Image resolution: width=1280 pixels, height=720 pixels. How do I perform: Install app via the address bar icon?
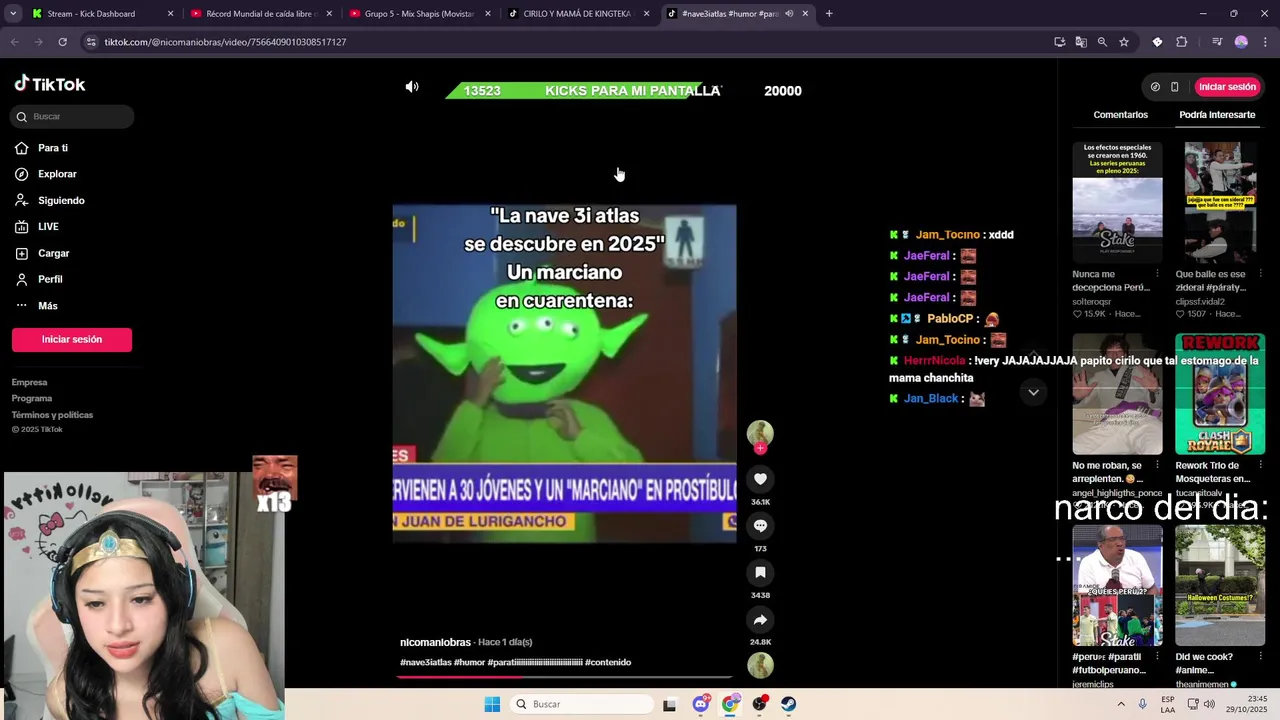pos(1059,42)
